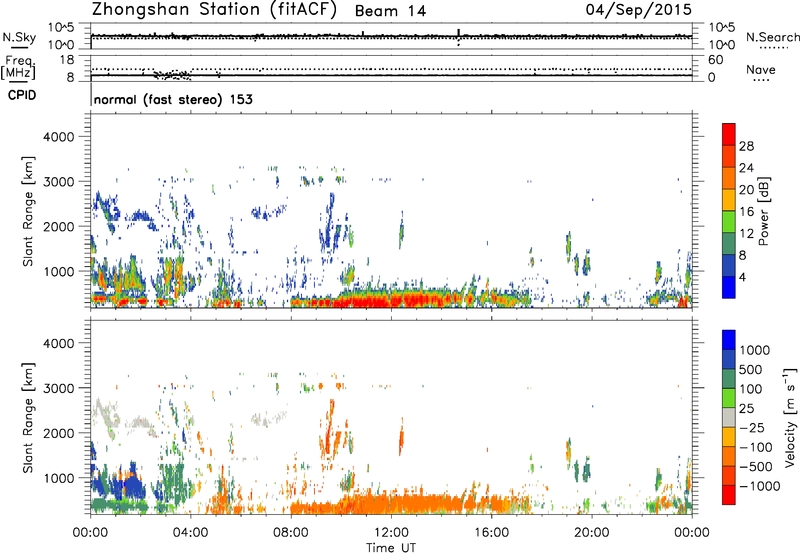Viewport: 800px width, 554px height.
Task: Click the '-1000' tick on the velocity colorbar
Action: pyautogui.click(x=759, y=486)
